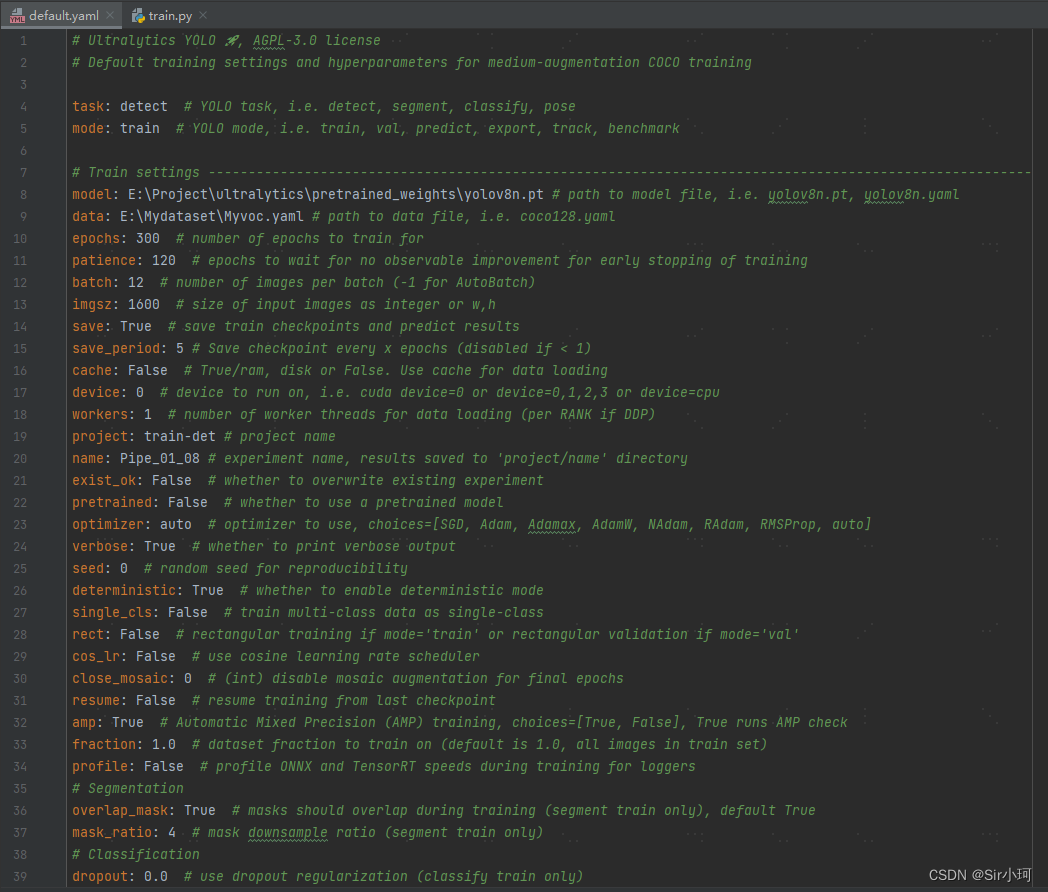Click the underlined word downsample
Viewport: 1048px width, 892px height.
click(288, 833)
